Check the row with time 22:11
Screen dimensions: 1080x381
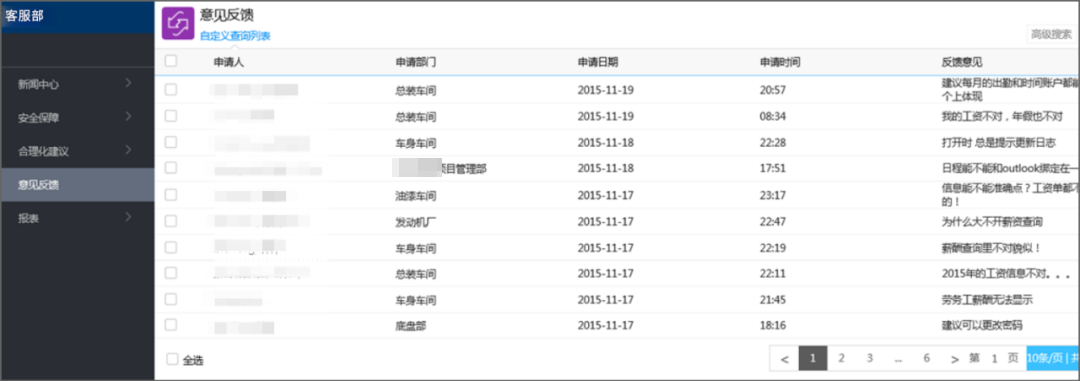pyautogui.click(x=171, y=273)
